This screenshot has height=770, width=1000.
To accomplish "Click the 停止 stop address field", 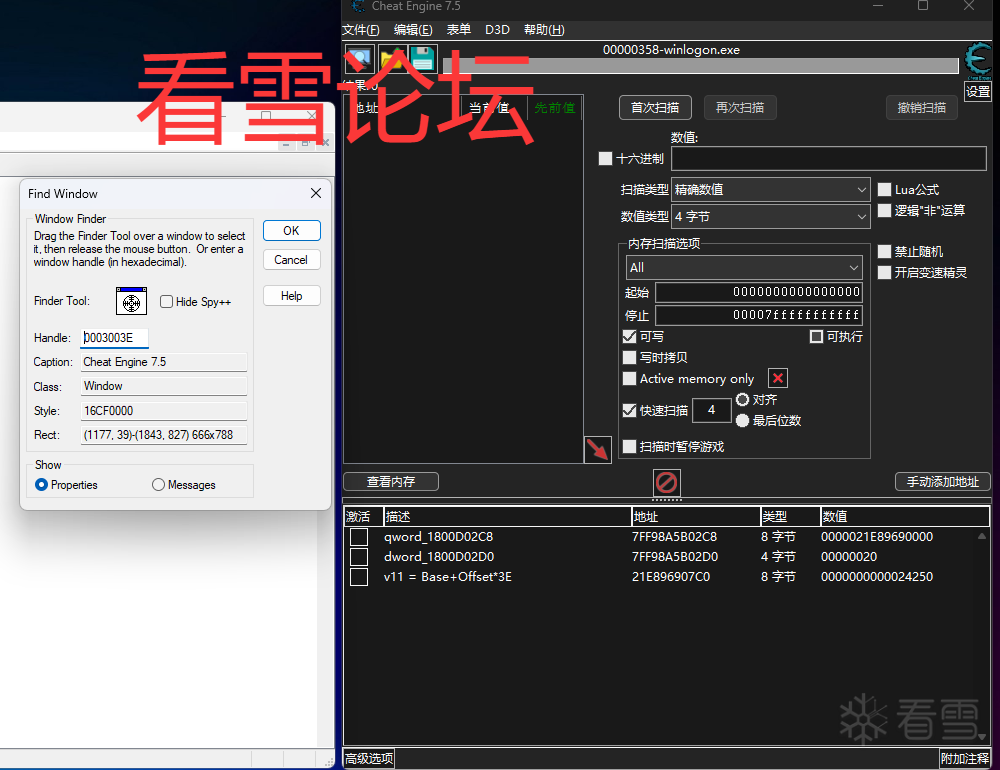I will click(759, 315).
